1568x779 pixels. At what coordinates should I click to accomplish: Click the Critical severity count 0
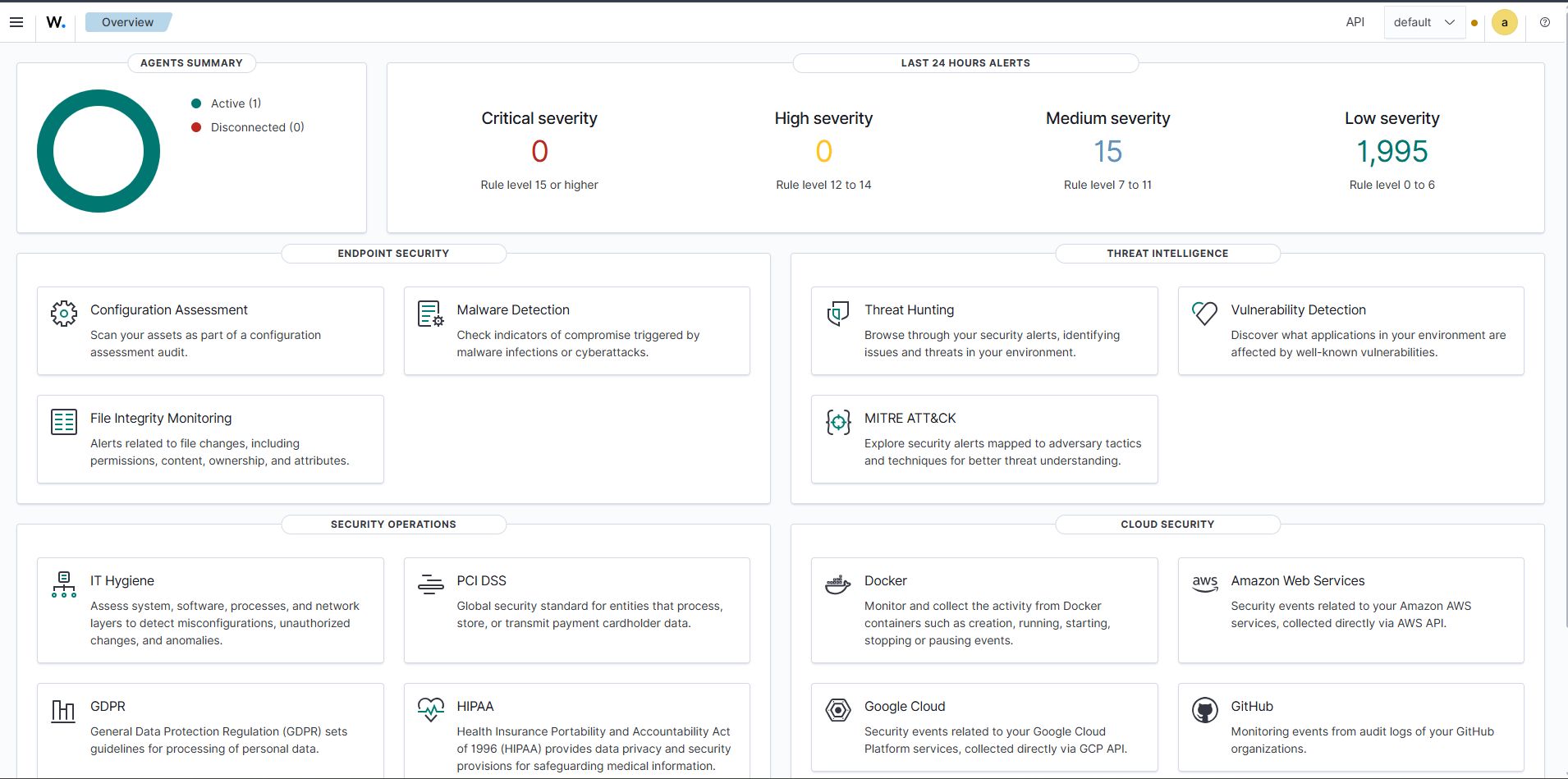click(539, 152)
